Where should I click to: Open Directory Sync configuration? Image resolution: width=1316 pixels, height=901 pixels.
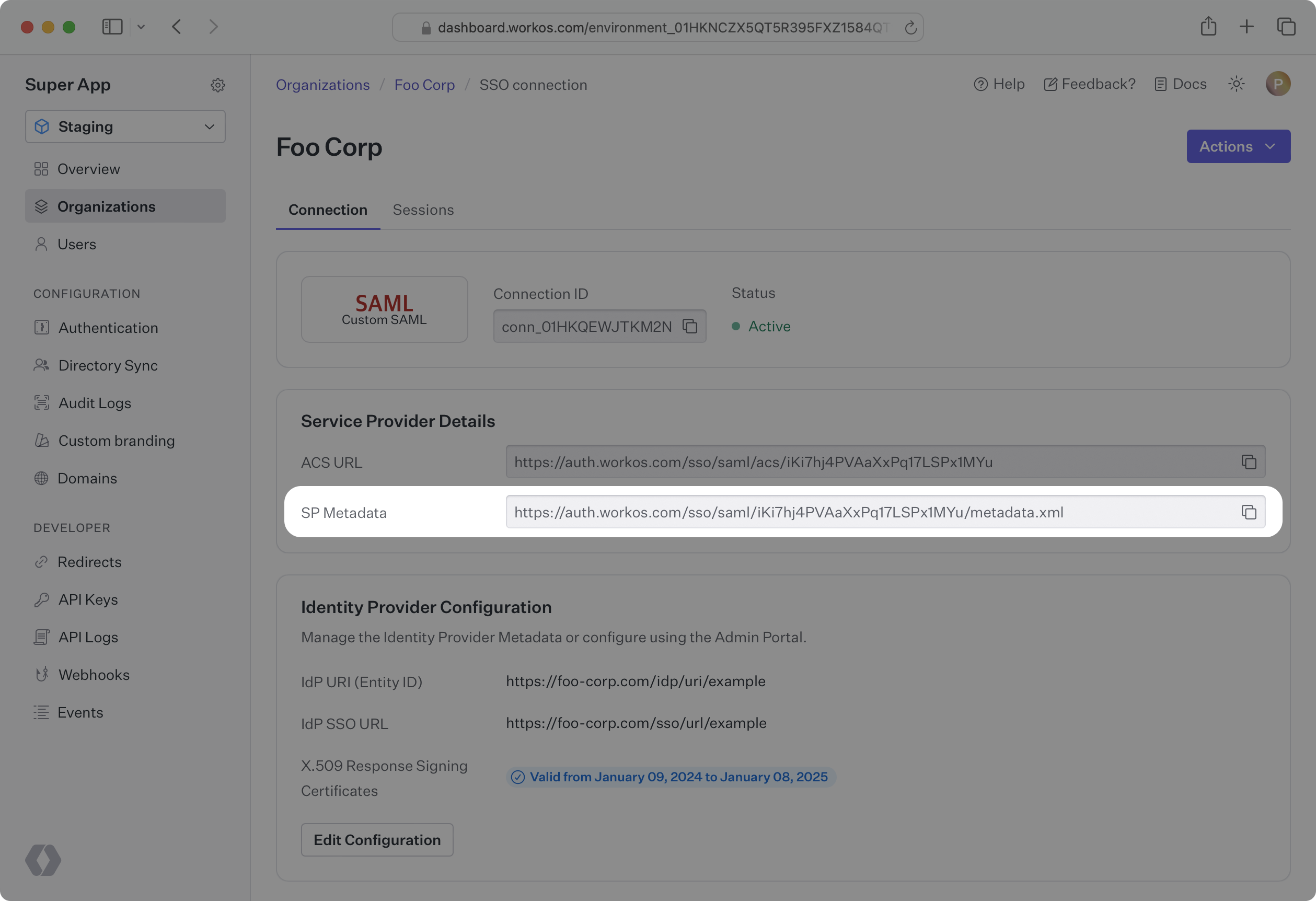[x=108, y=365]
